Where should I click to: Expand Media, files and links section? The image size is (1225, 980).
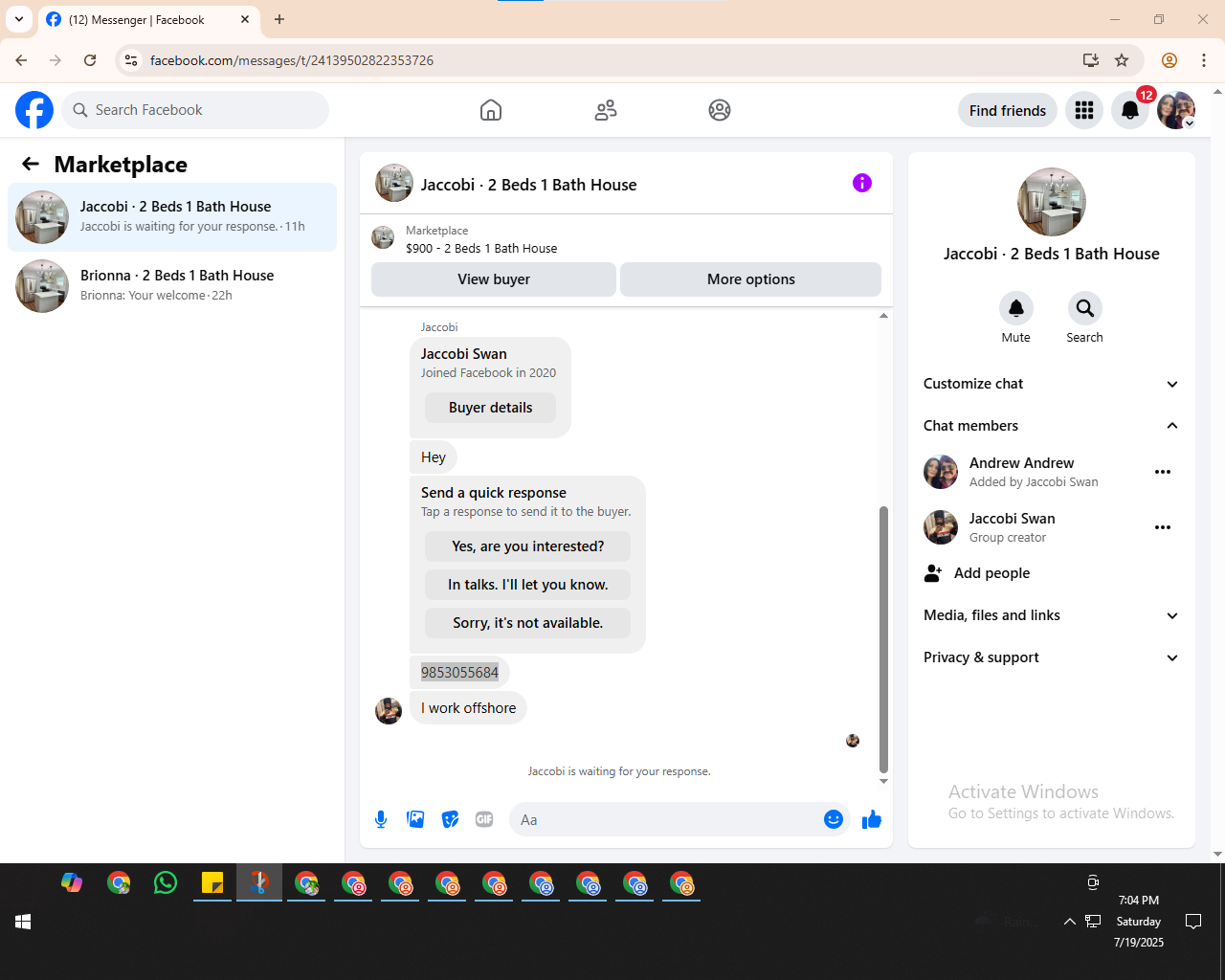[1051, 615]
